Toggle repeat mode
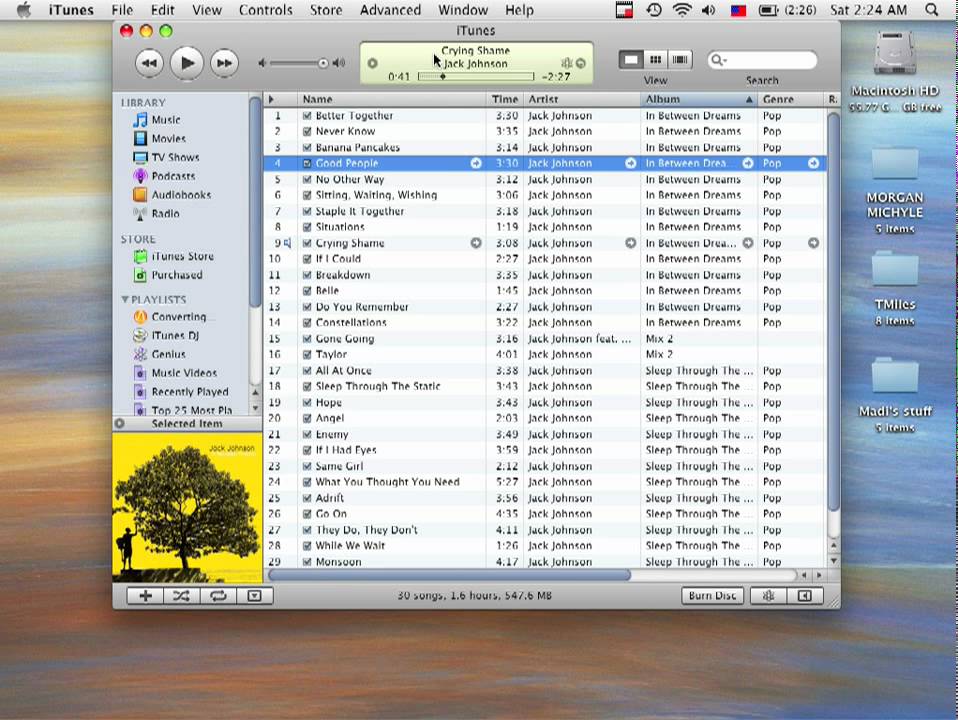This screenshot has height=720, width=958. [218, 596]
